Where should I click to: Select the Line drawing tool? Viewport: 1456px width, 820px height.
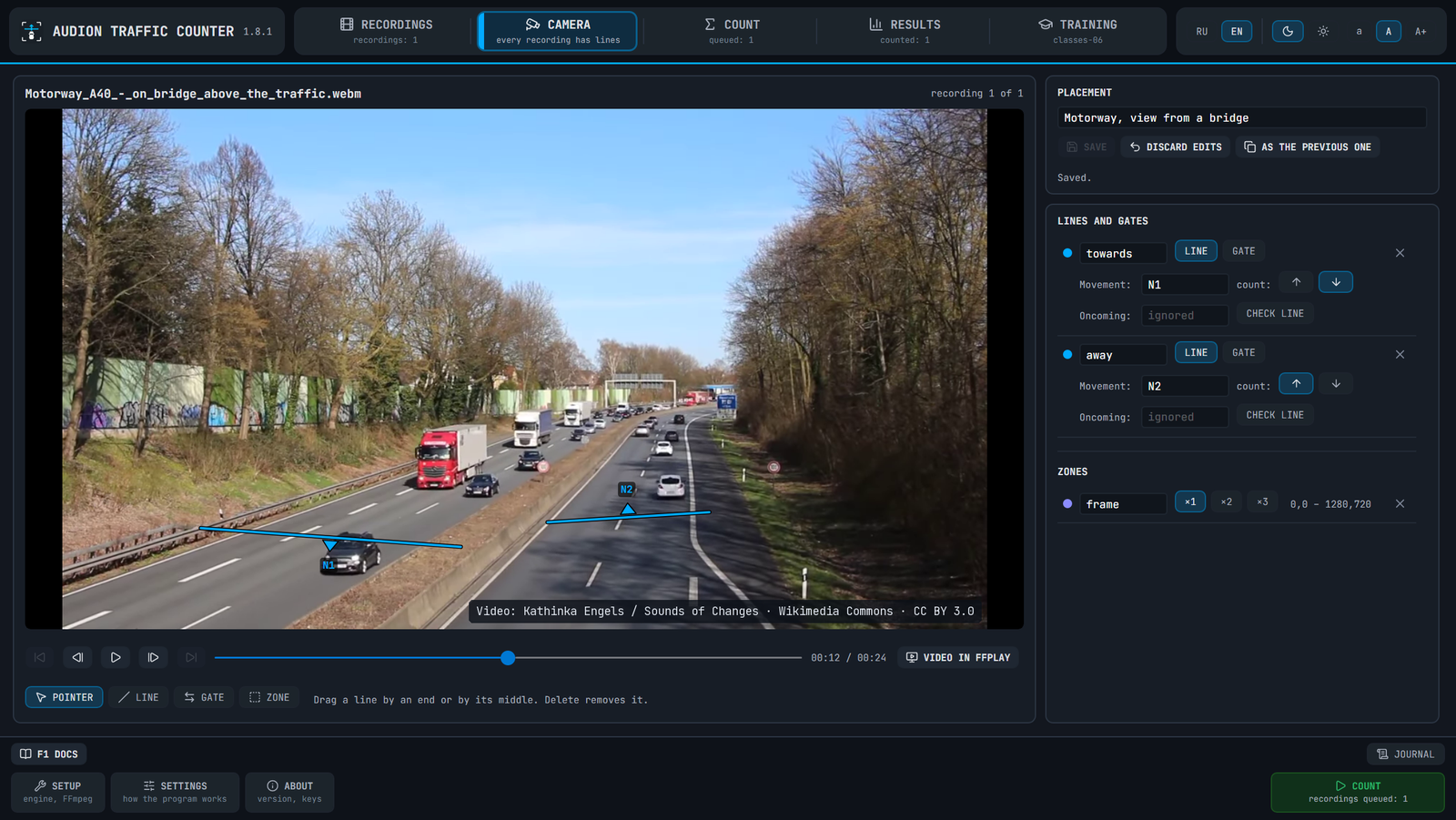coord(138,697)
